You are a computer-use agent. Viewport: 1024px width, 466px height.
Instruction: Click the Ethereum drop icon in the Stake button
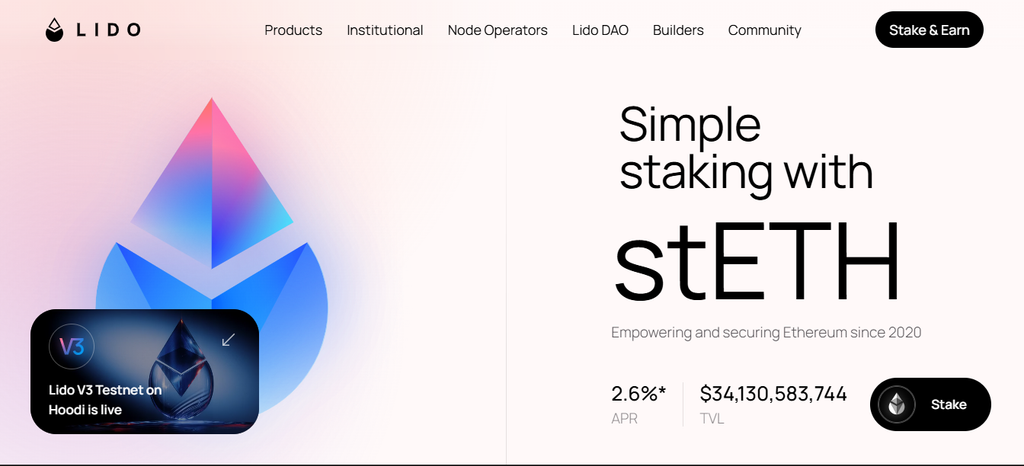point(897,405)
